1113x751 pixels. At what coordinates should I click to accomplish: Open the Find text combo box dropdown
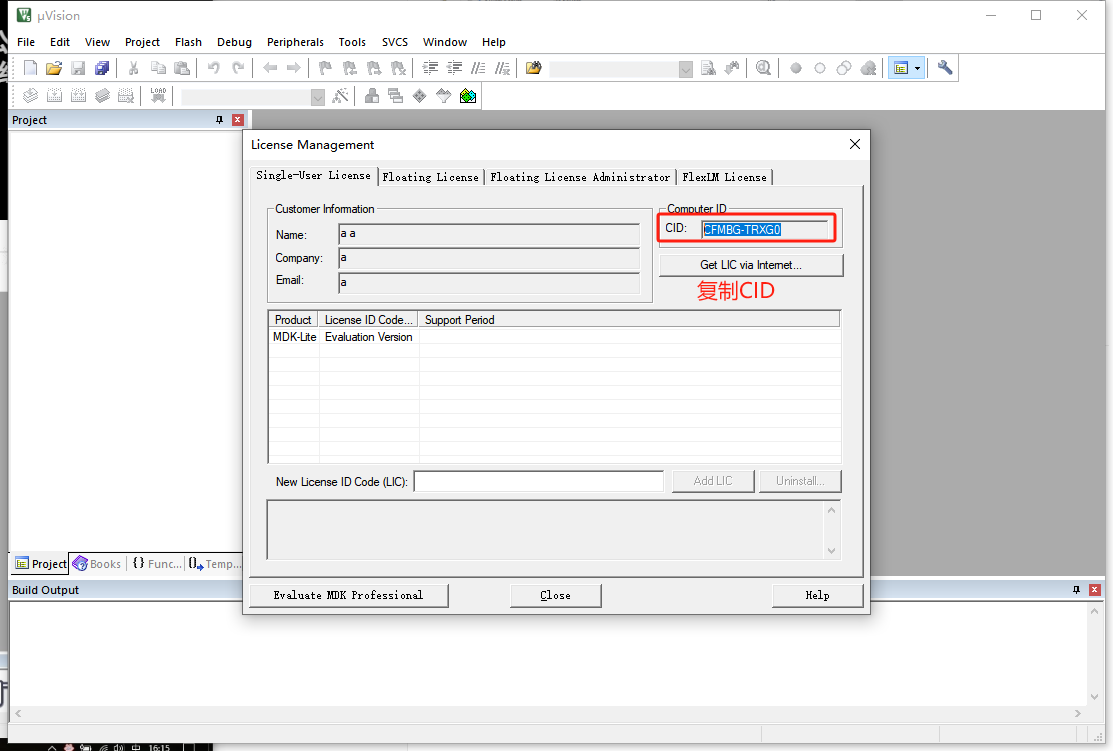pyautogui.click(x=686, y=69)
